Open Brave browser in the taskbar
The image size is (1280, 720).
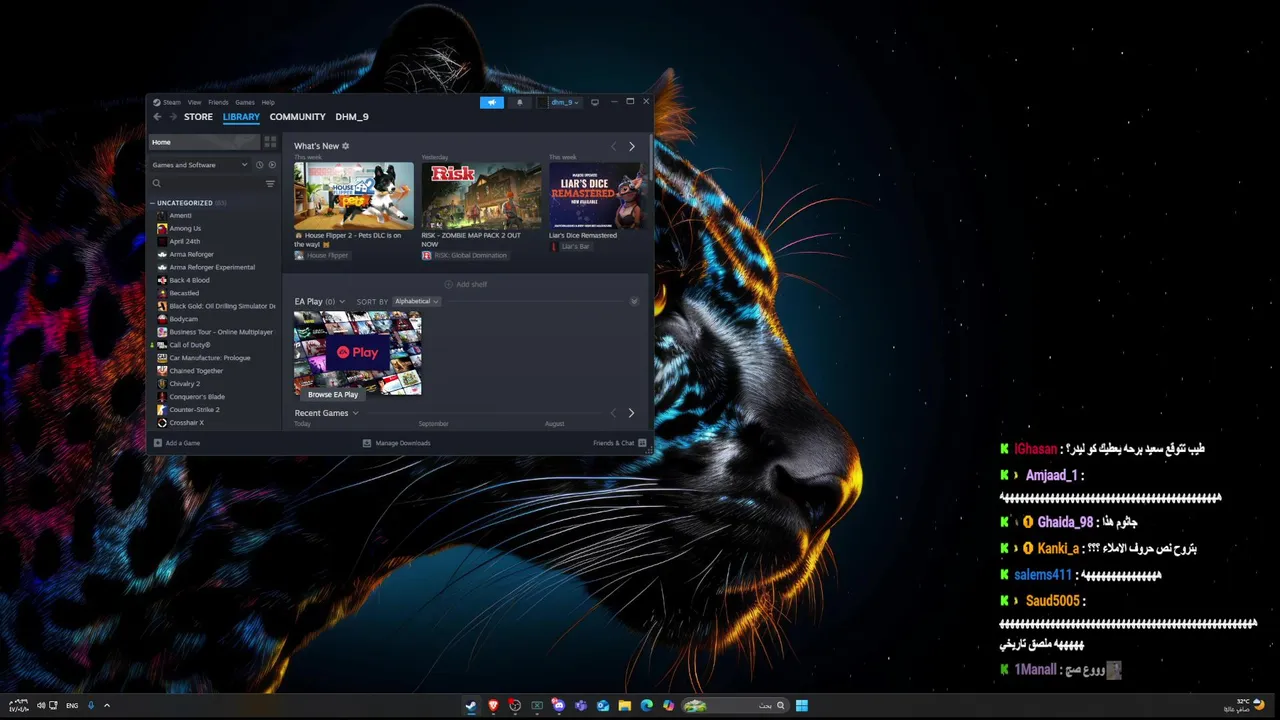click(x=493, y=705)
